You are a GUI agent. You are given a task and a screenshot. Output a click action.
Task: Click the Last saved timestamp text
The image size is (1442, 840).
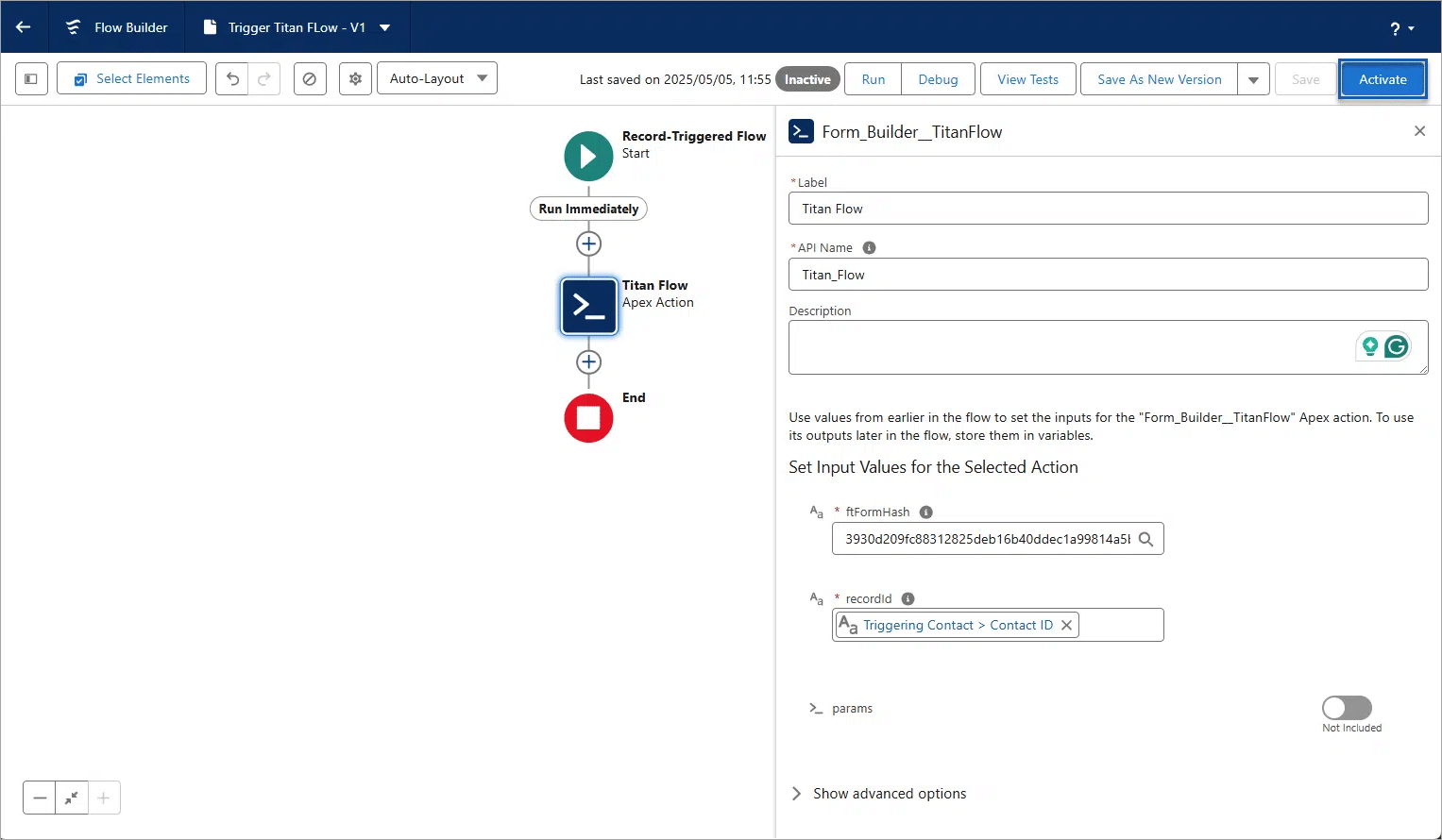tap(675, 79)
